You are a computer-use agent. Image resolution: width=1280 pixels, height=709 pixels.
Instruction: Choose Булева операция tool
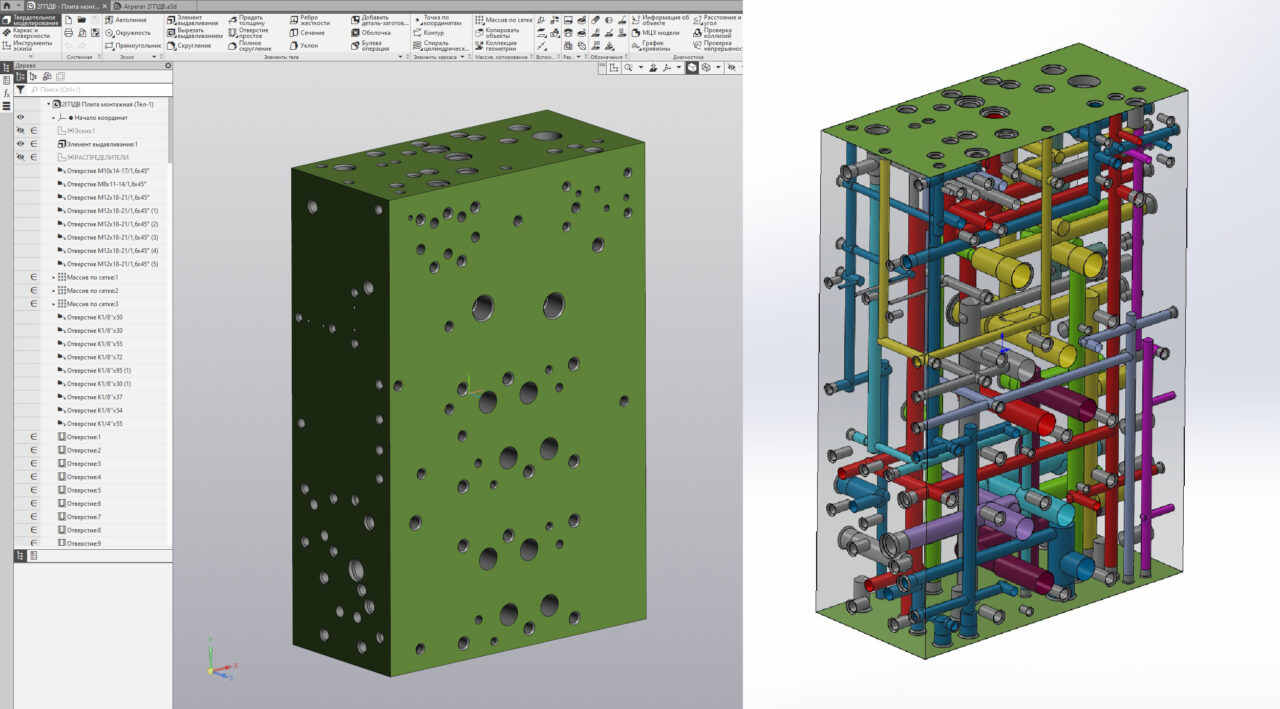370,46
